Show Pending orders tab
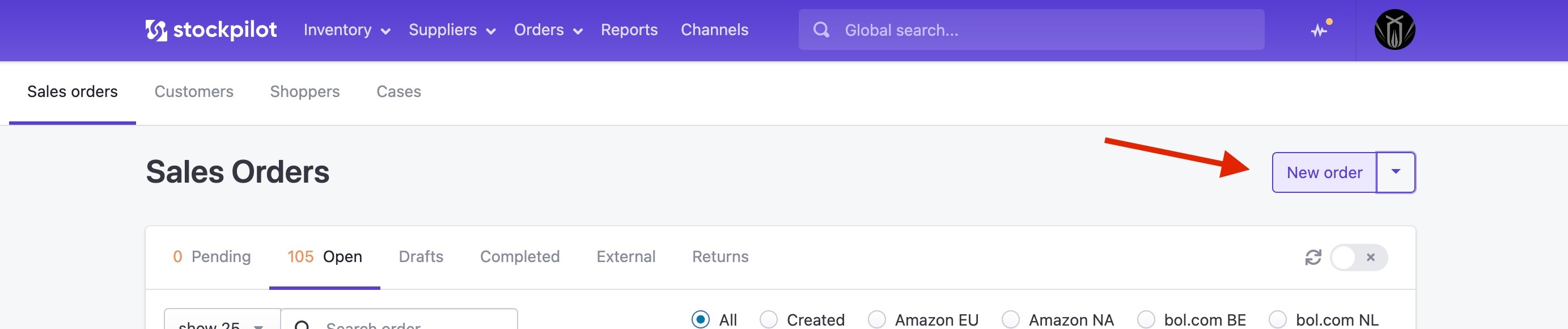 [x=211, y=257]
